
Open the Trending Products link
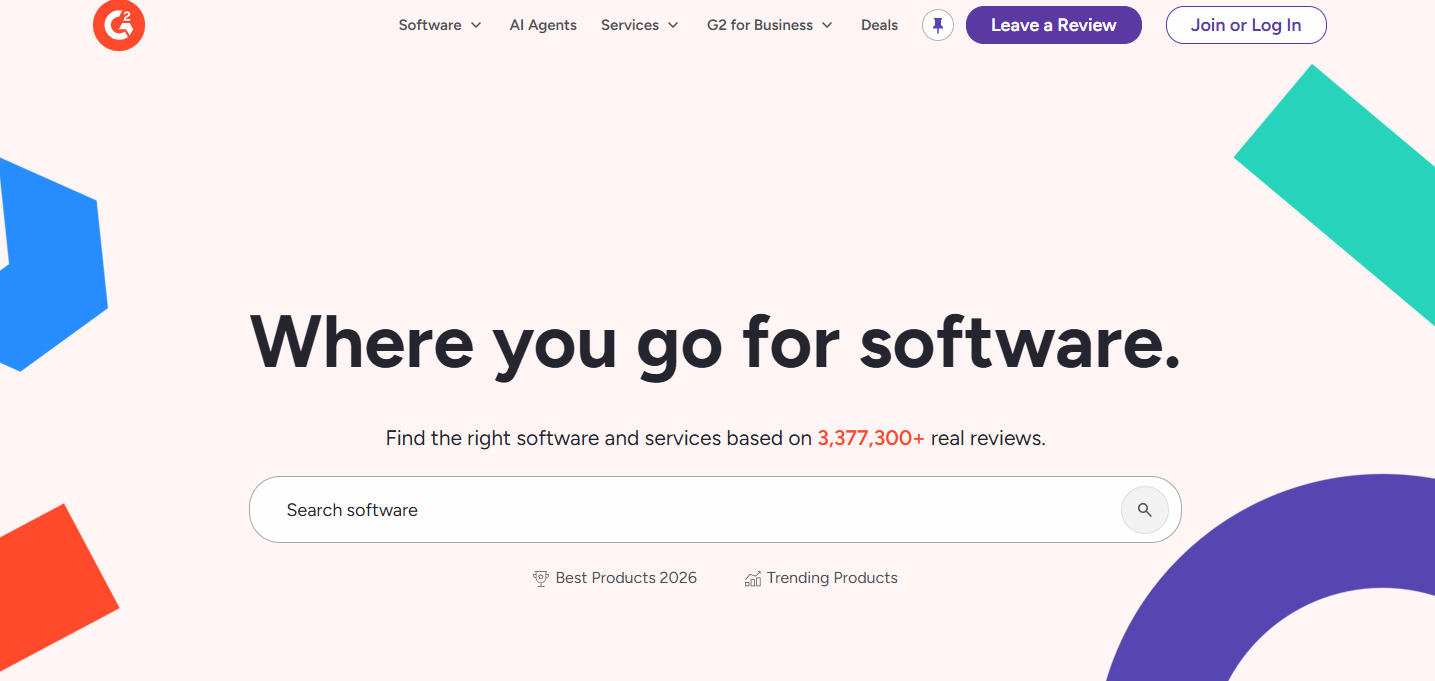(821, 578)
